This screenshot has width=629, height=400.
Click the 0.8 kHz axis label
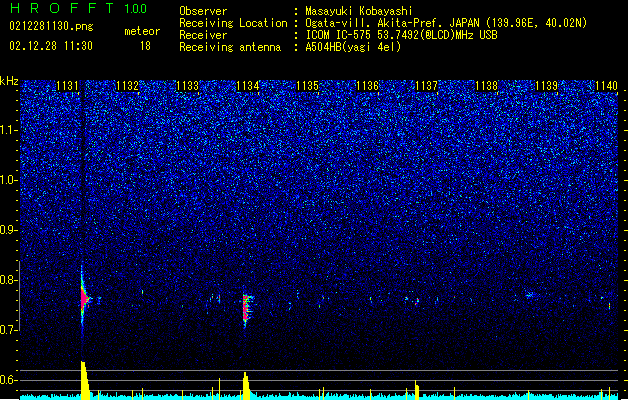(x=9, y=280)
